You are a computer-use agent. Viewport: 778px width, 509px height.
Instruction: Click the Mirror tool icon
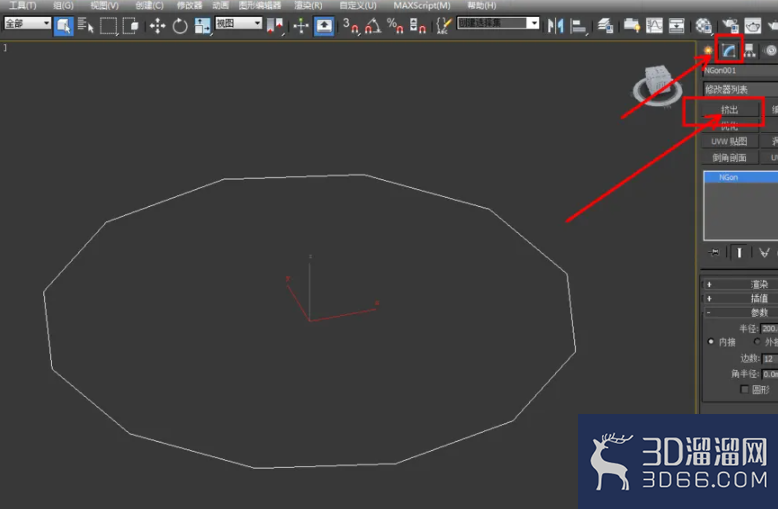pos(556,25)
